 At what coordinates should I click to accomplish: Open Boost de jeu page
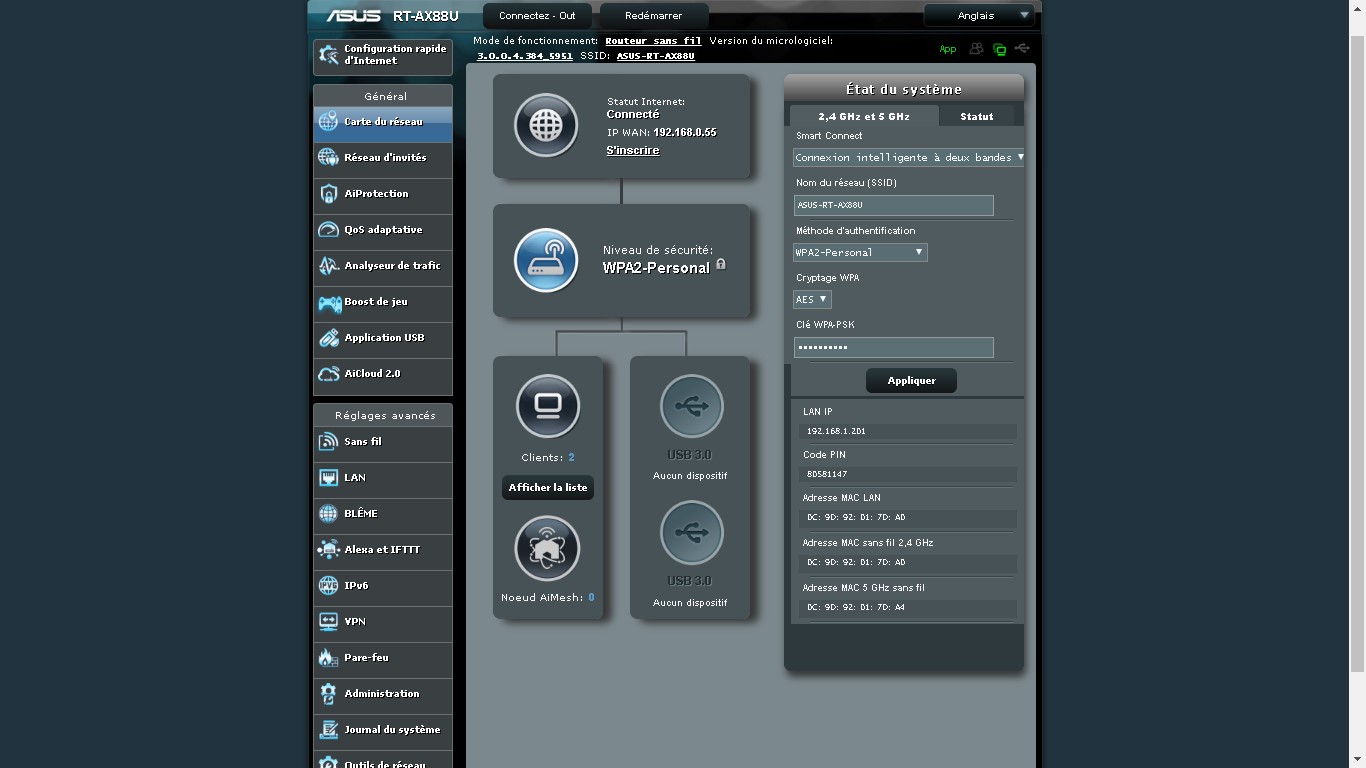coord(383,302)
